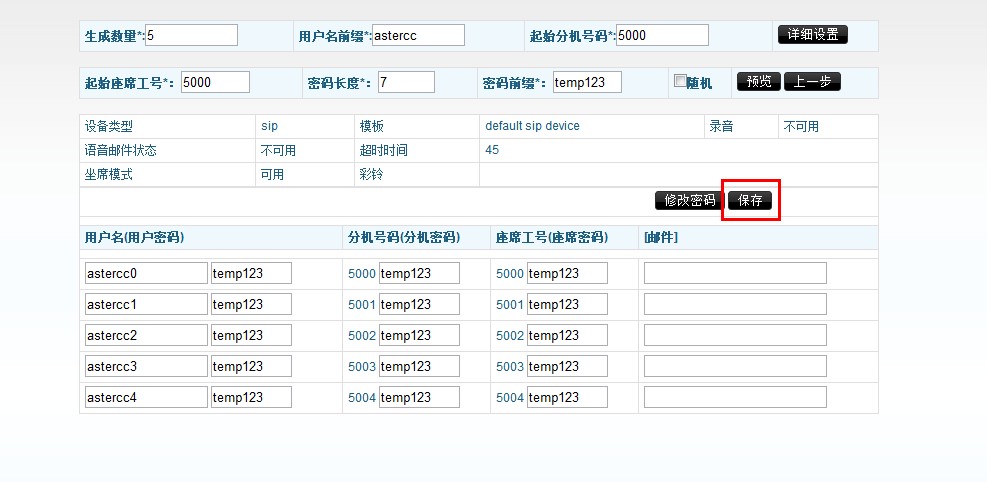Viewport: 987px width, 482px height.
Task: Edit the 密码前缀 field with temp123
Action: [586, 82]
